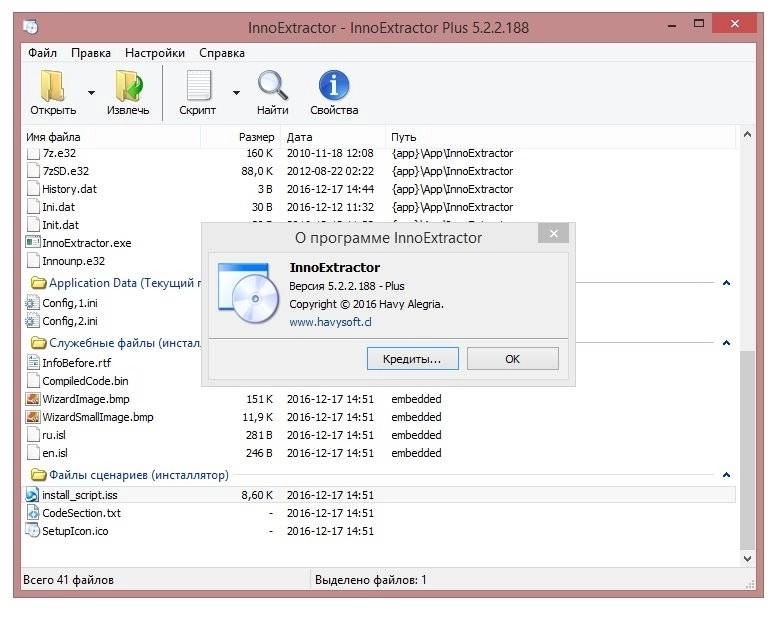Sort by the Дата column header
781x617 pixels.
(332, 137)
